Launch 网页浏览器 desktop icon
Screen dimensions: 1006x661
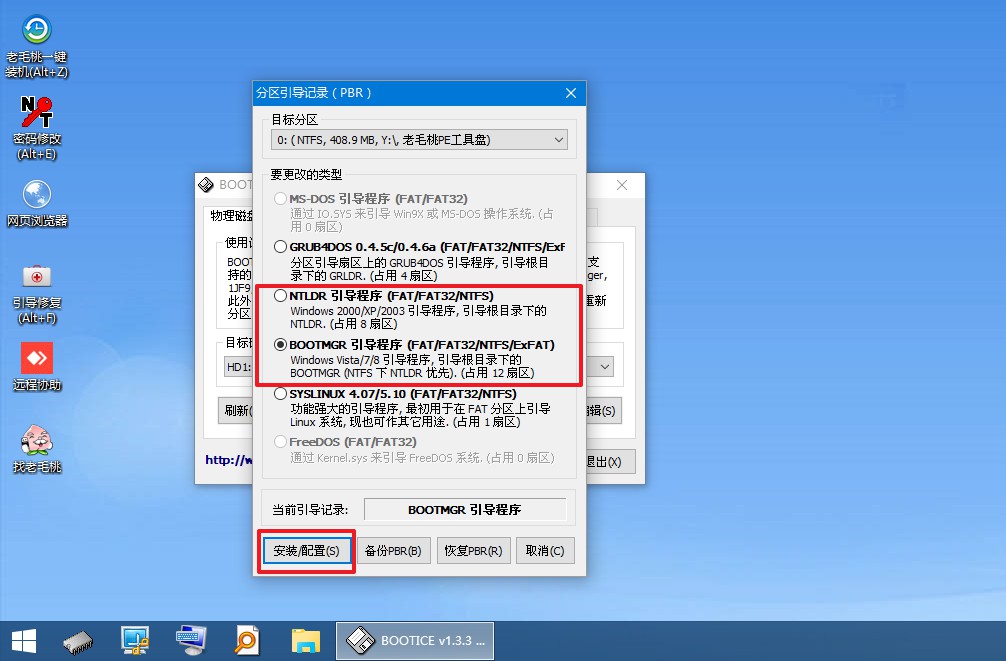37,204
